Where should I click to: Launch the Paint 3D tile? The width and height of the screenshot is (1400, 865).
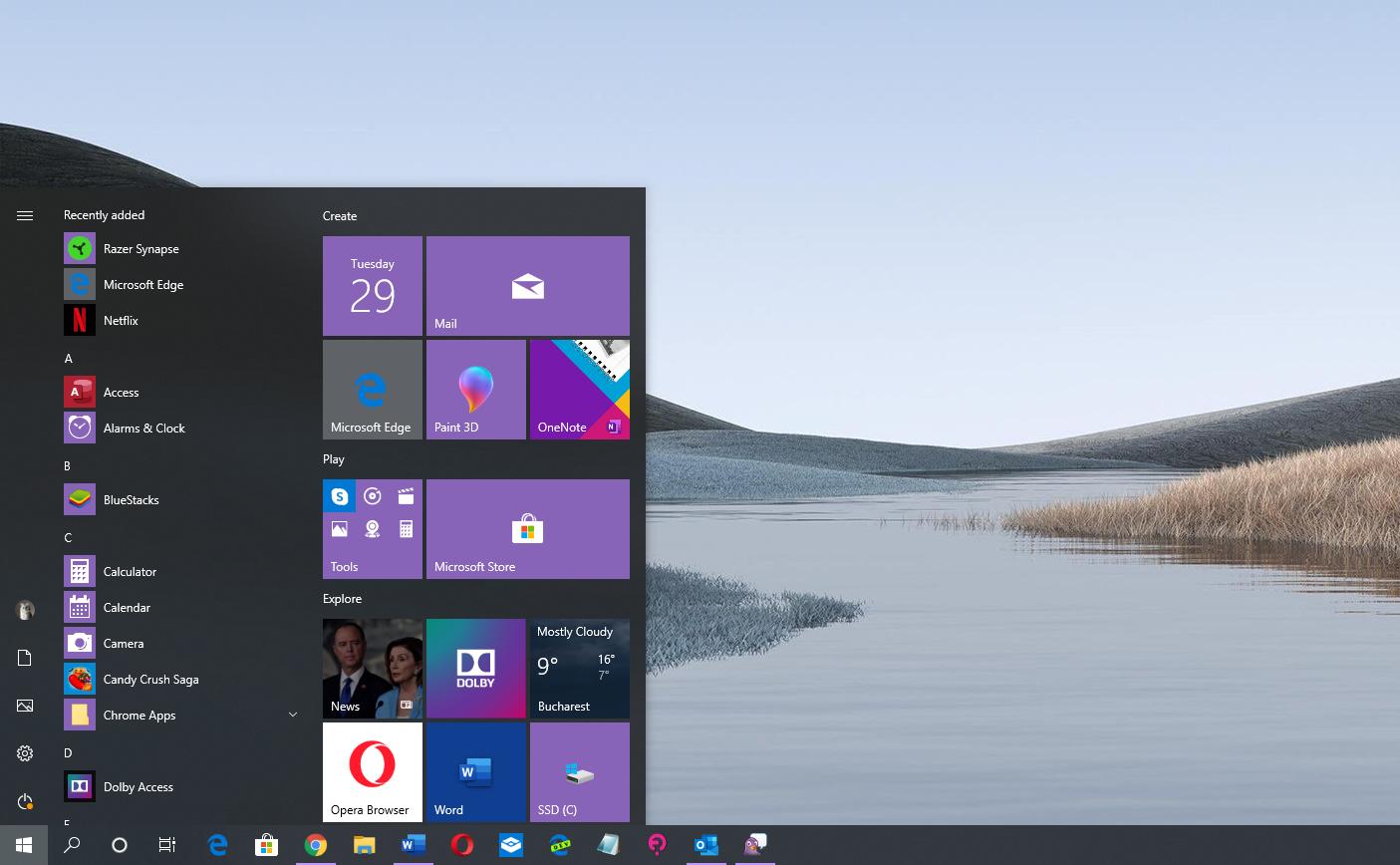476,390
